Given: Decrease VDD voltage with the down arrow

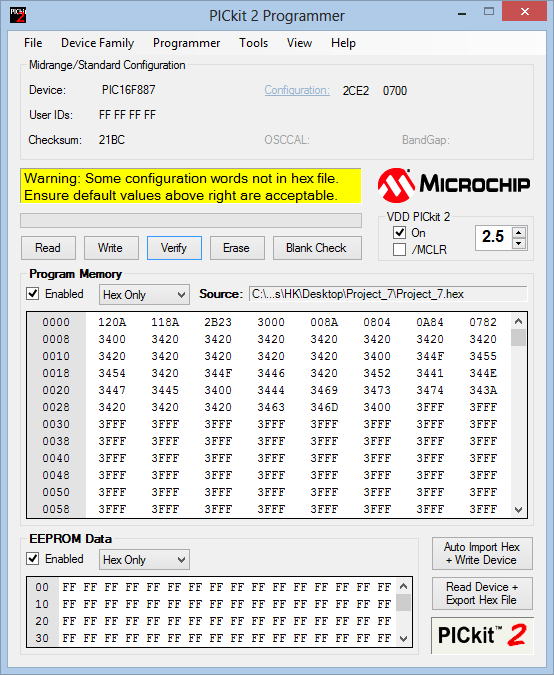Looking at the screenshot, I should 519,244.
